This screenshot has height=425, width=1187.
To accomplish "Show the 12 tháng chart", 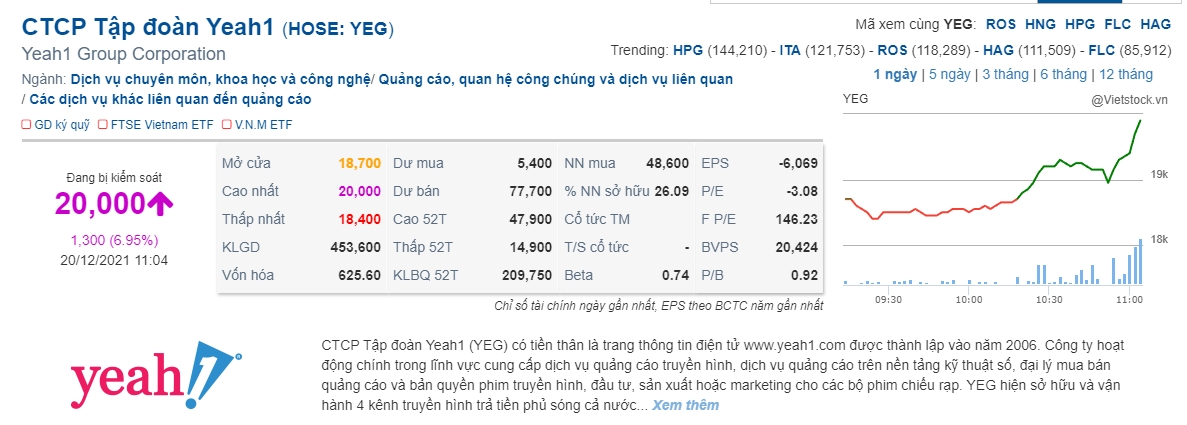I will tap(1126, 74).
